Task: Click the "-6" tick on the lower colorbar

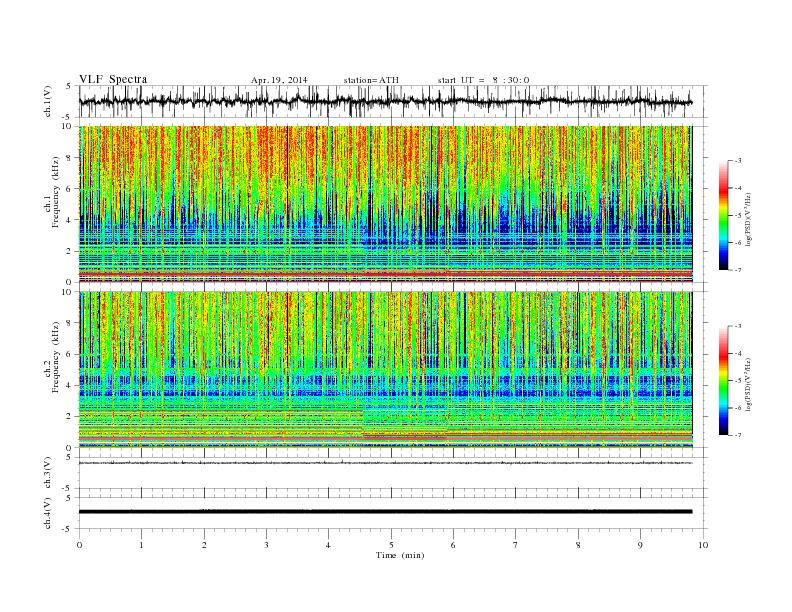Action: click(737, 408)
